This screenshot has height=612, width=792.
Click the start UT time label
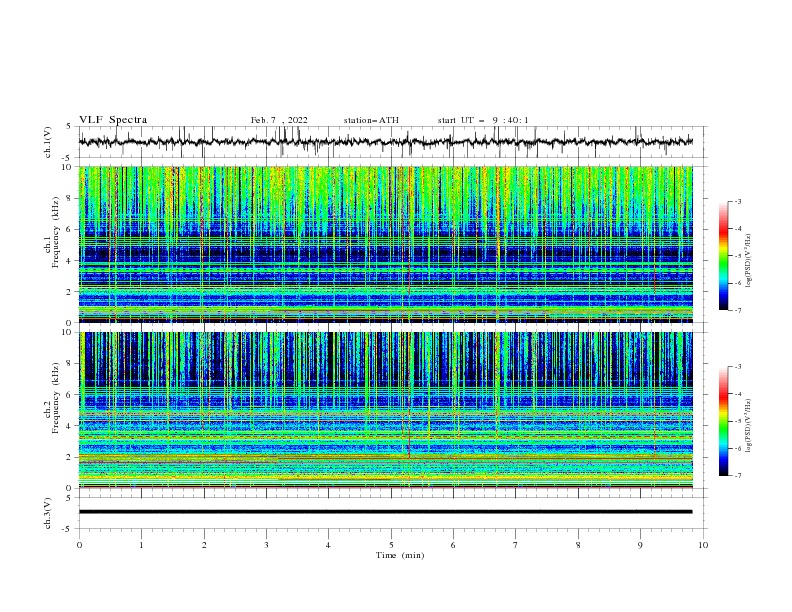pos(483,120)
